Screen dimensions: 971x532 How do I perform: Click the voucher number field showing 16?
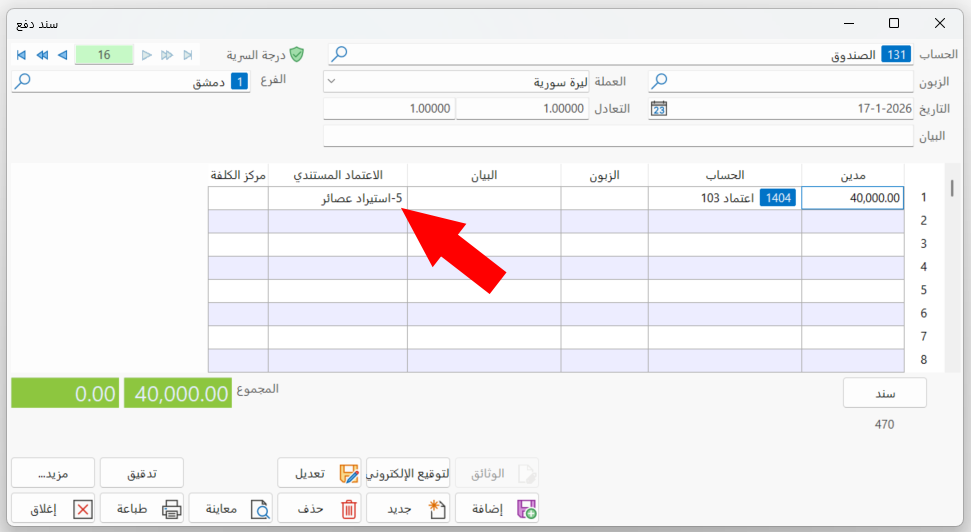pos(104,55)
